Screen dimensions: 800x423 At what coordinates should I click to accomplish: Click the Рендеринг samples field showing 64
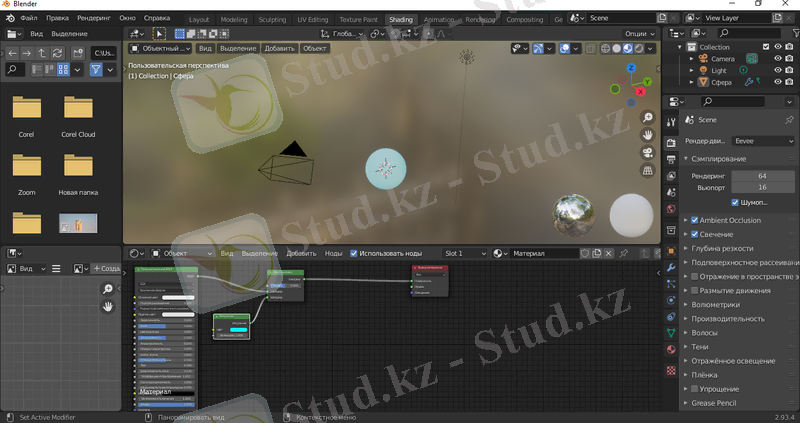[x=762, y=175]
